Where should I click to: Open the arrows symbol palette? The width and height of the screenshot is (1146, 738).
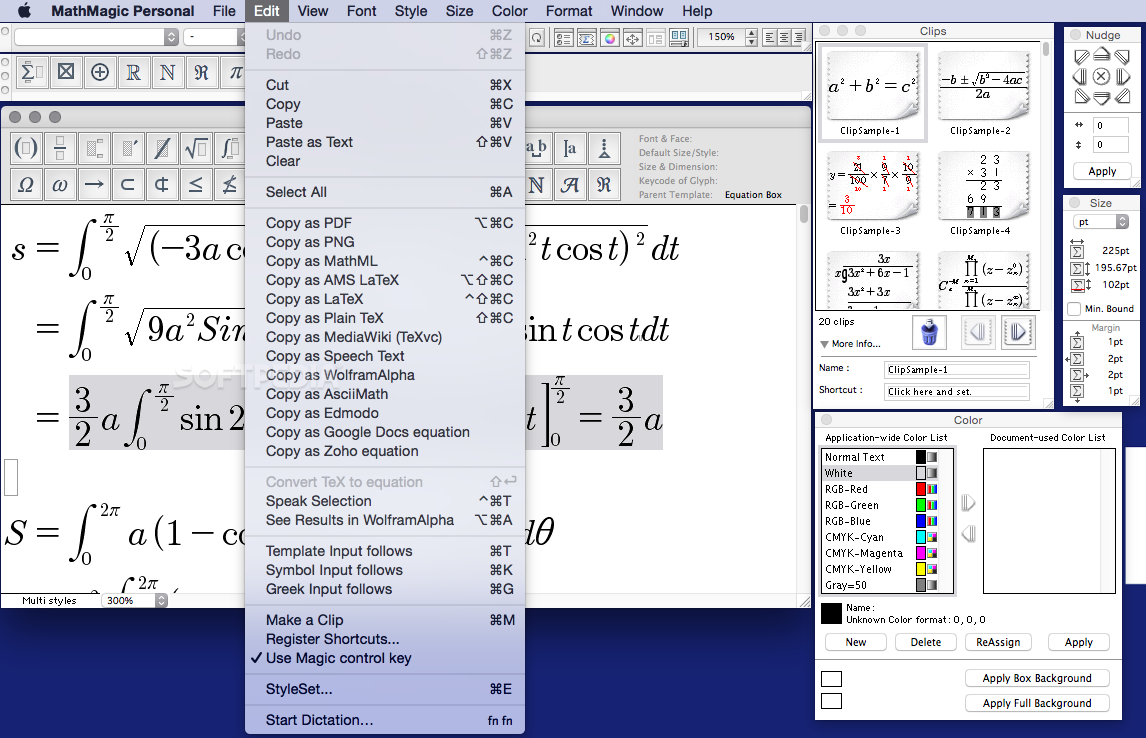(94, 184)
